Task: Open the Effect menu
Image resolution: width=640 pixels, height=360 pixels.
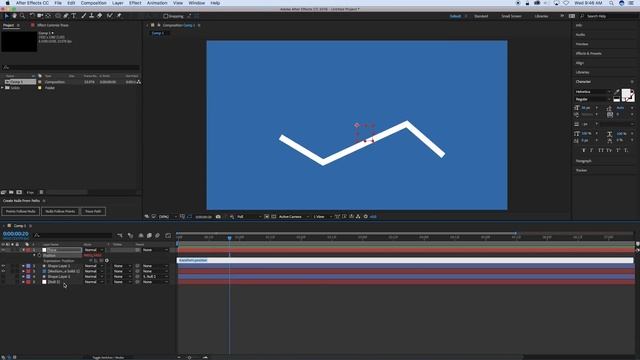Action: [135, 3]
